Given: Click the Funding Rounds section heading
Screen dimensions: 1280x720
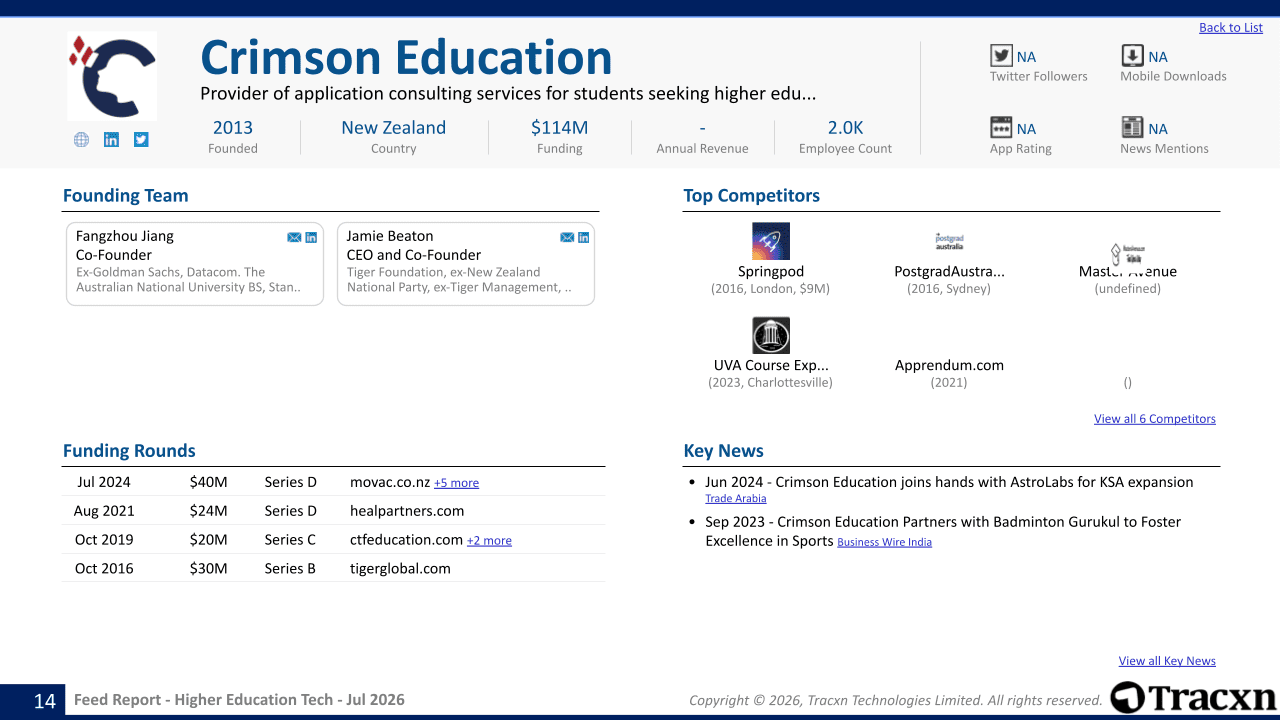Looking at the screenshot, I should (x=129, y=451).
